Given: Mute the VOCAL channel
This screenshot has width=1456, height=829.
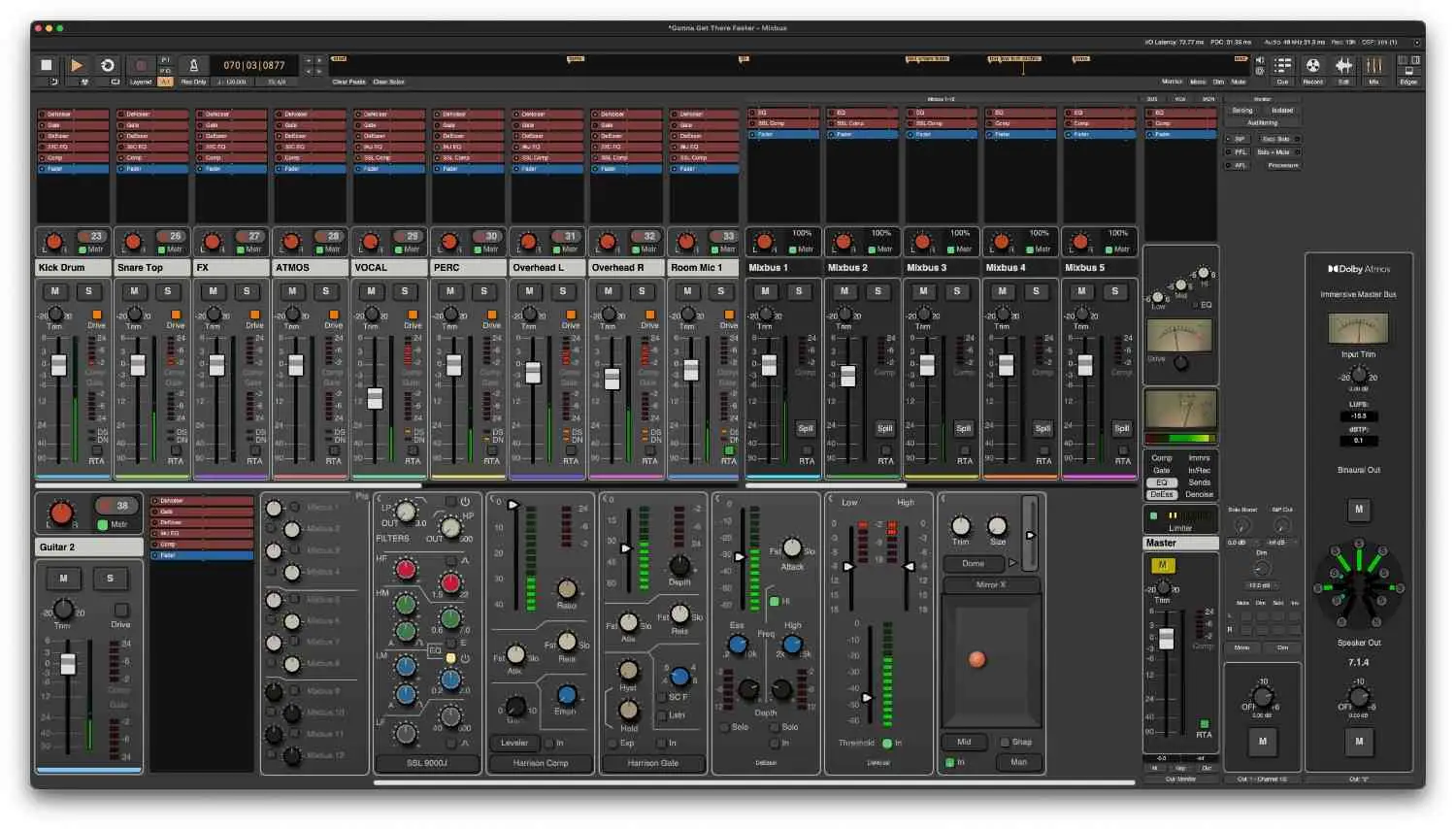Looking at the screenshot, I should [372, 291].
